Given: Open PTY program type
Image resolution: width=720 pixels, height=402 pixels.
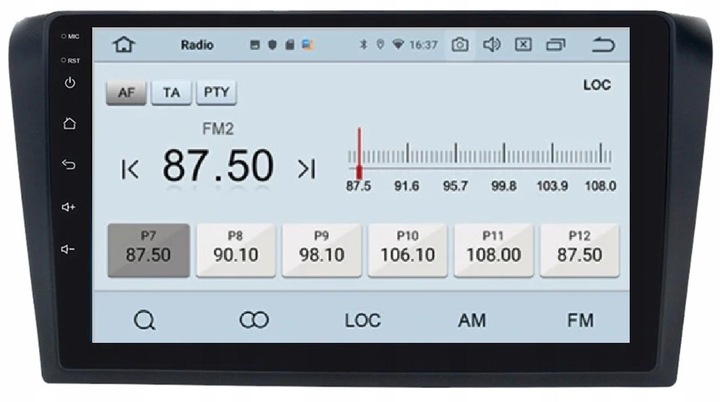Looking at the screenshot, I should coord(217,93).
